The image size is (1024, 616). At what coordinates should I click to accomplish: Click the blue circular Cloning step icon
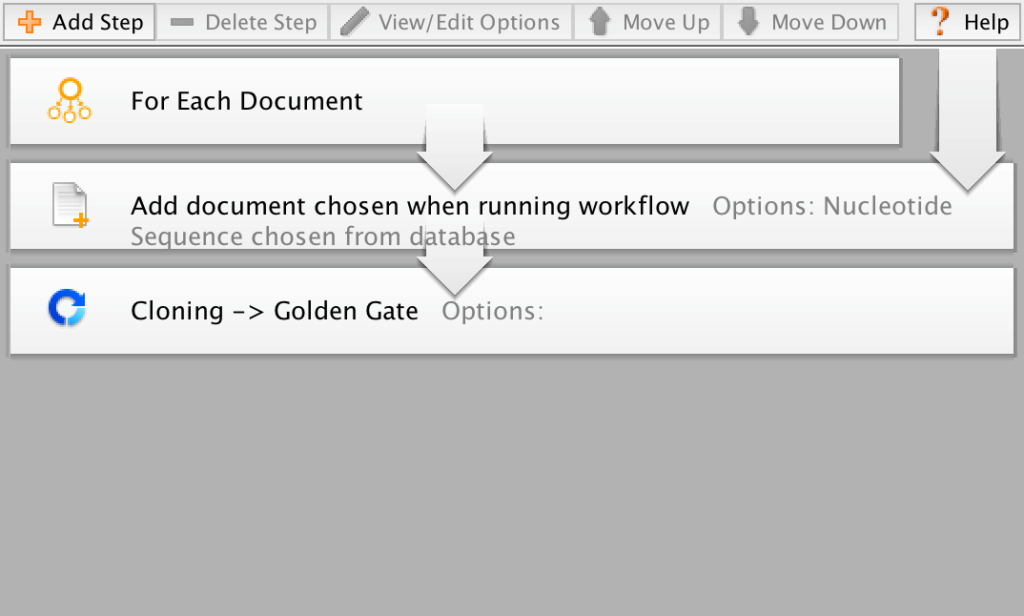click(x=66, y=310)
